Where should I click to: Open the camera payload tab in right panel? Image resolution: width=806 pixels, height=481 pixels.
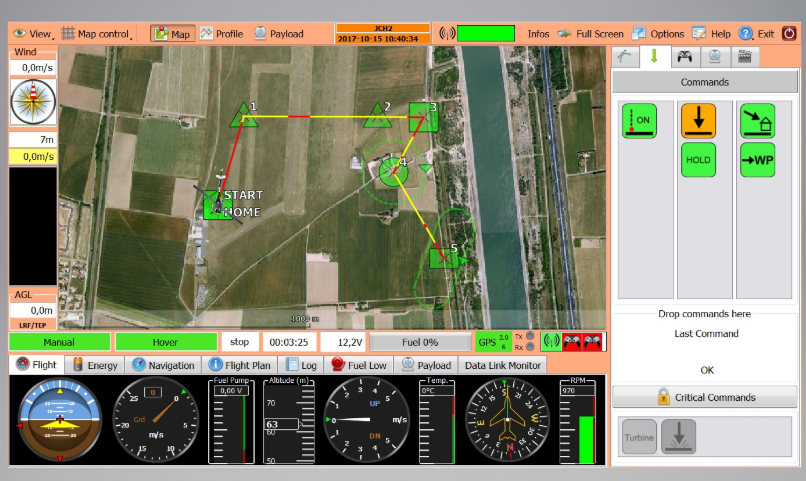(x=714, y=57)
